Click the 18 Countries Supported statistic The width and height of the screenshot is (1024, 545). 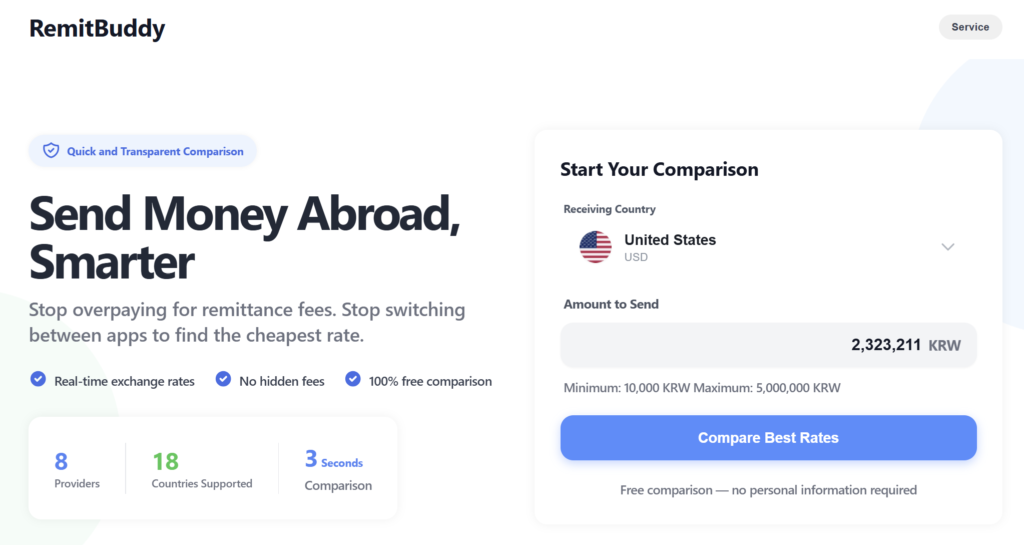click(201, 471)
